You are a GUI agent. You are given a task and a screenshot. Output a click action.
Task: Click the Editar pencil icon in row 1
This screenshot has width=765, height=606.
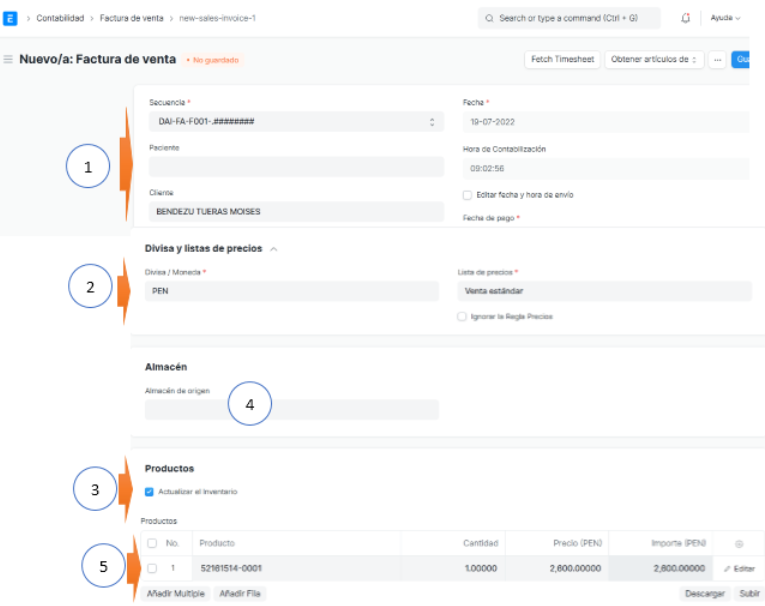click(739, 568)
